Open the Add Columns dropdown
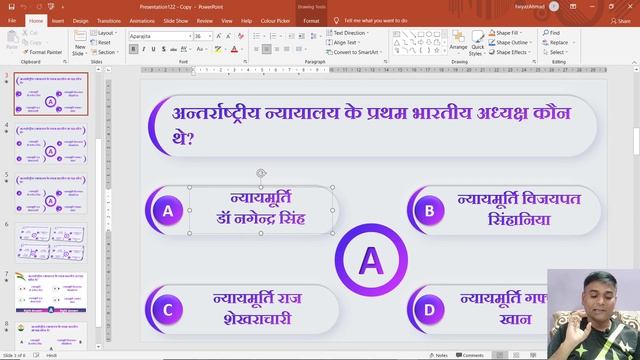Screen dimensions: 640x360 (301, 49)
